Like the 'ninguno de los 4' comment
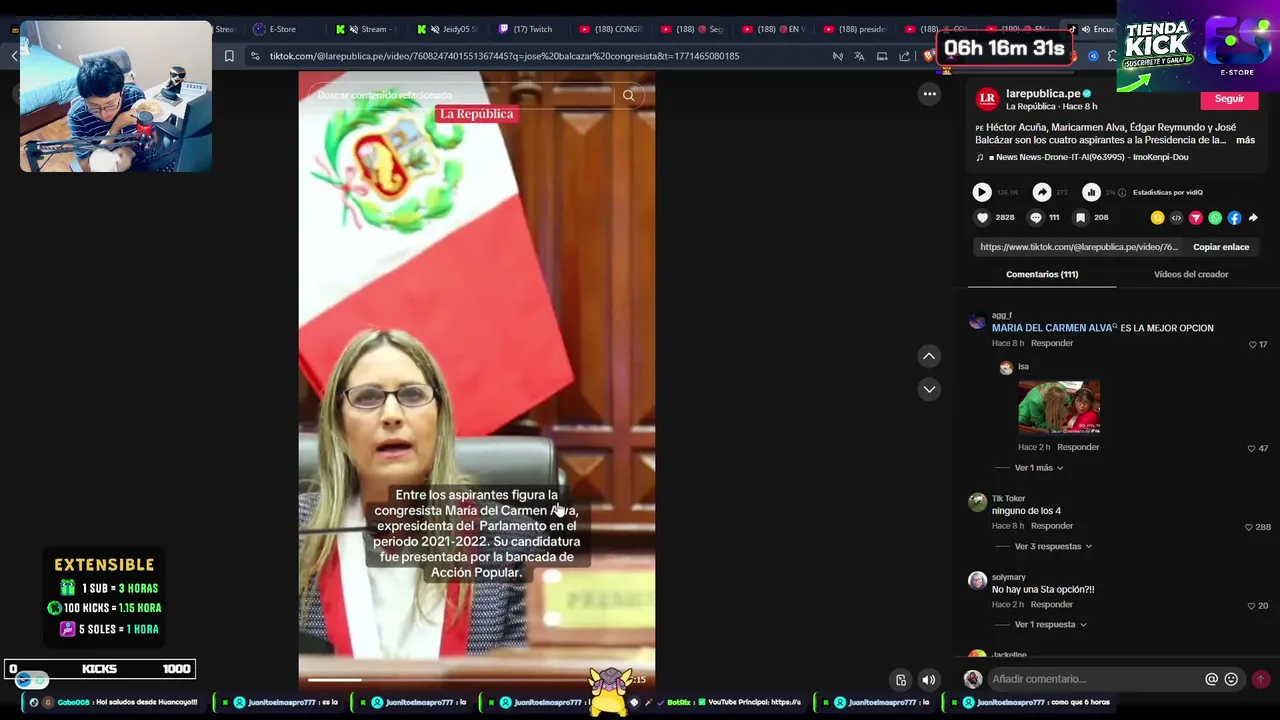1280x720 pixels. pyautogui.click(x=1248, y=527)
